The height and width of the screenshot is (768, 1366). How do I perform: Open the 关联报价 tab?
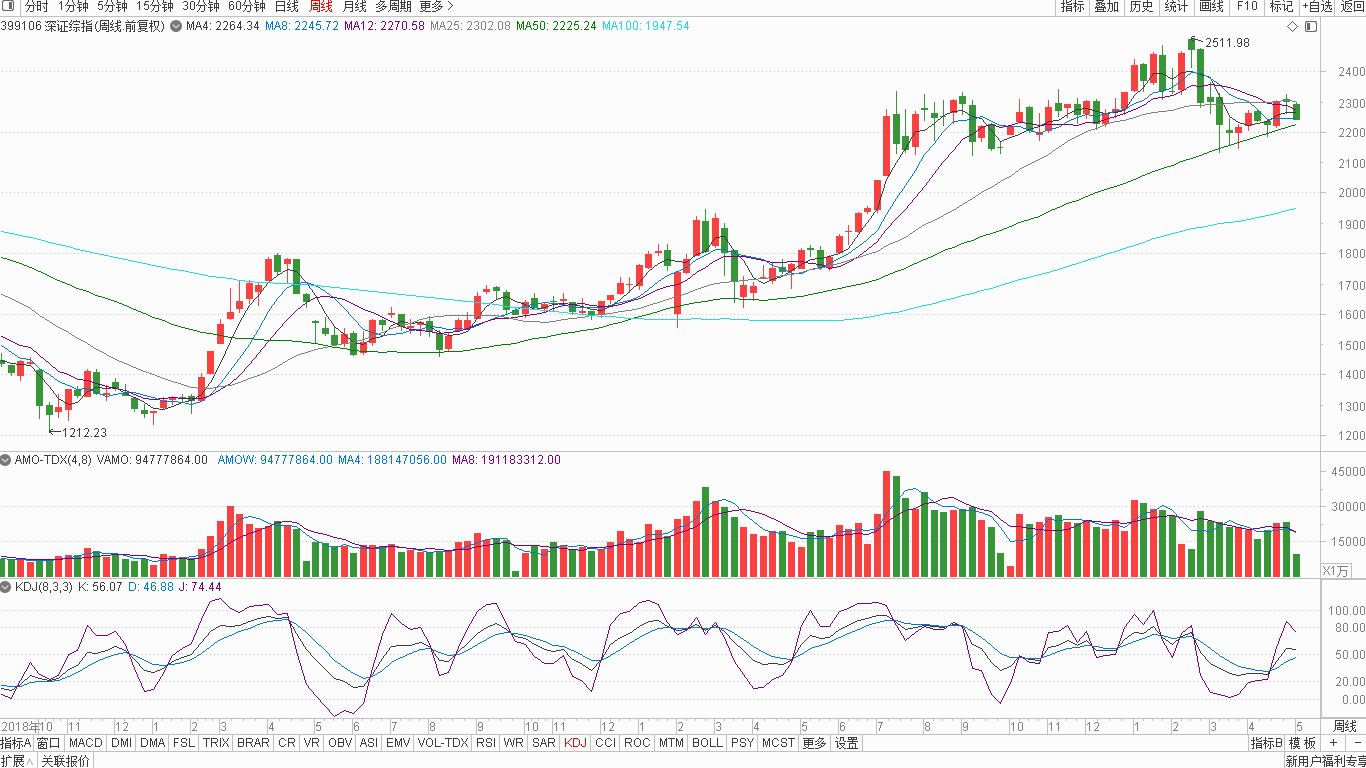(65, 761)
